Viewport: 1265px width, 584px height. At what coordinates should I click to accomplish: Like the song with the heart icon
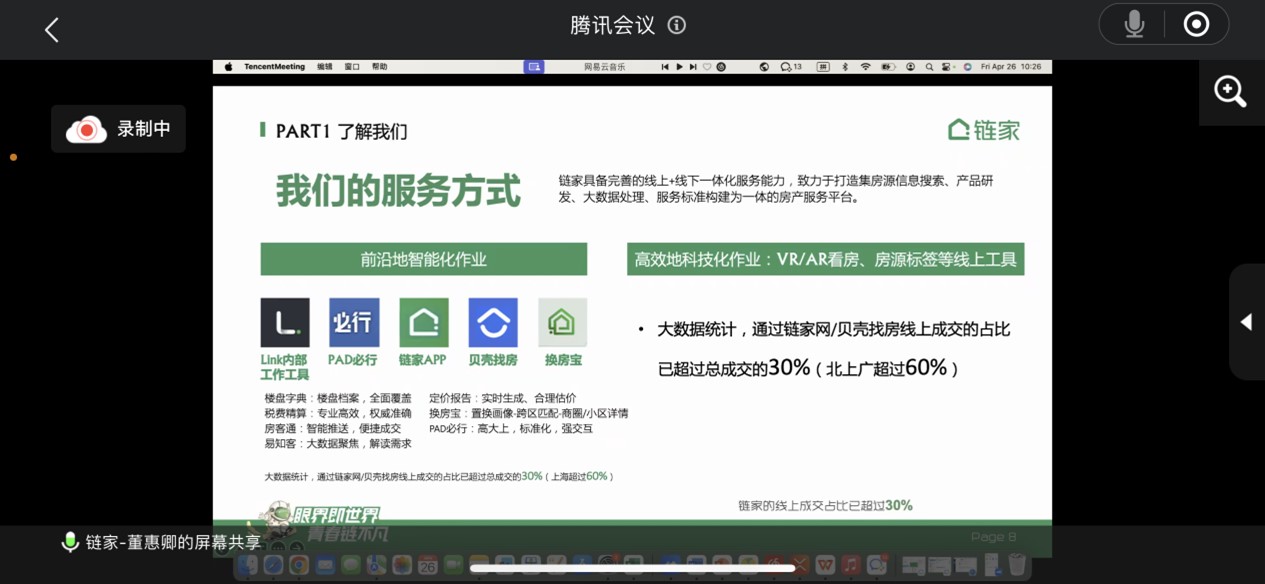[x=707, y=67]
